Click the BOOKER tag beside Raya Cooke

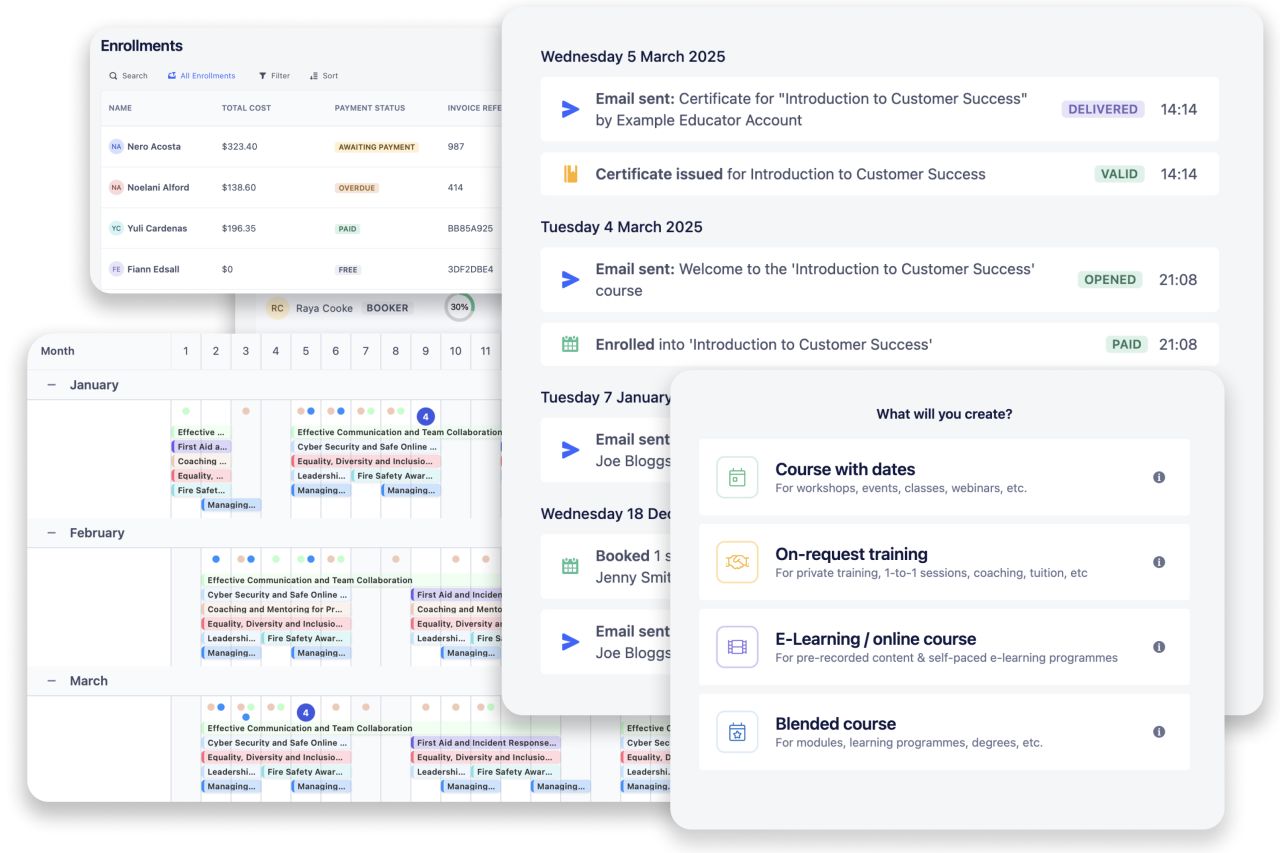point(387,308)
